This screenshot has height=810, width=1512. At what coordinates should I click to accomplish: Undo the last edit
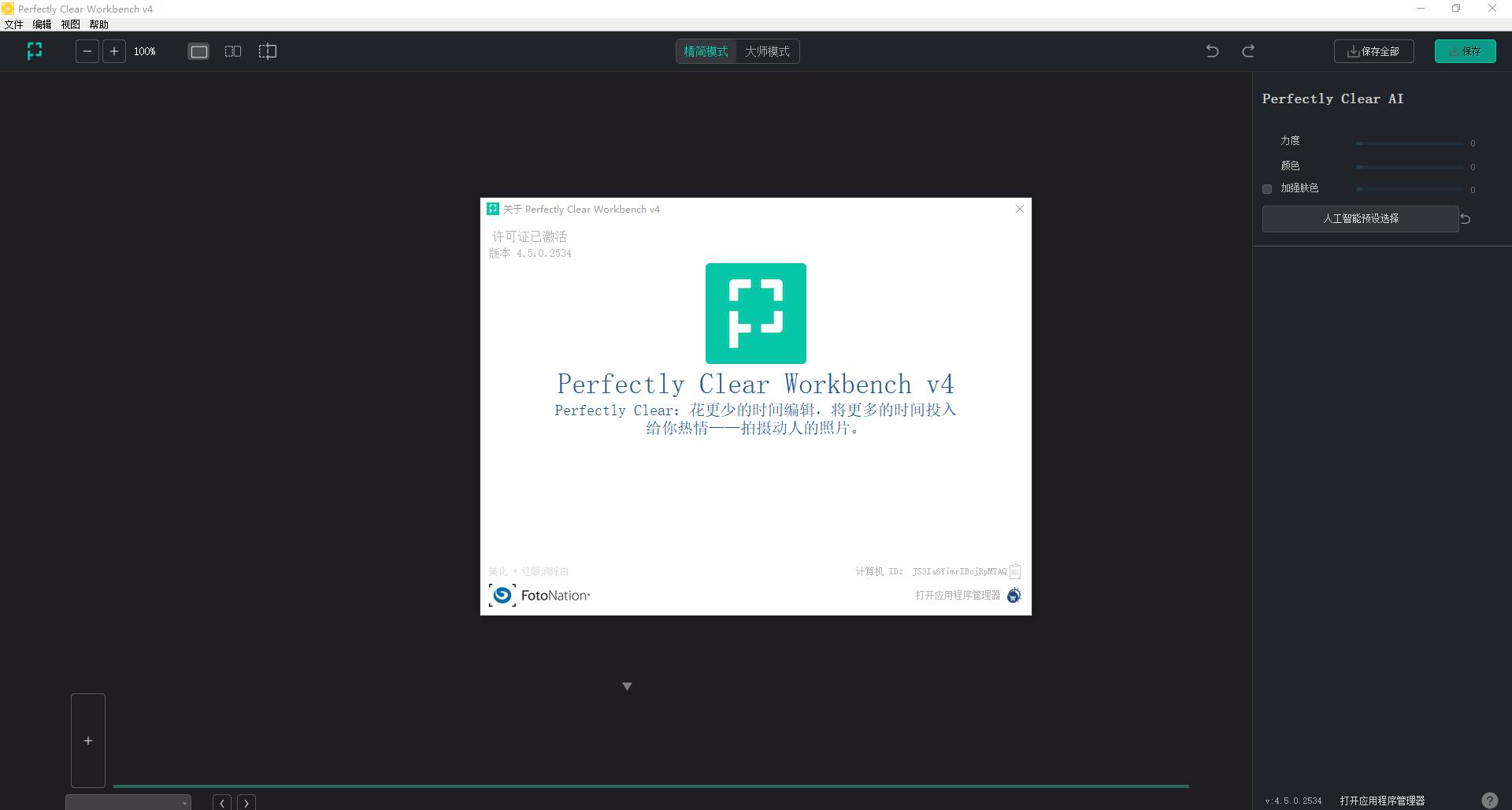1213,51
